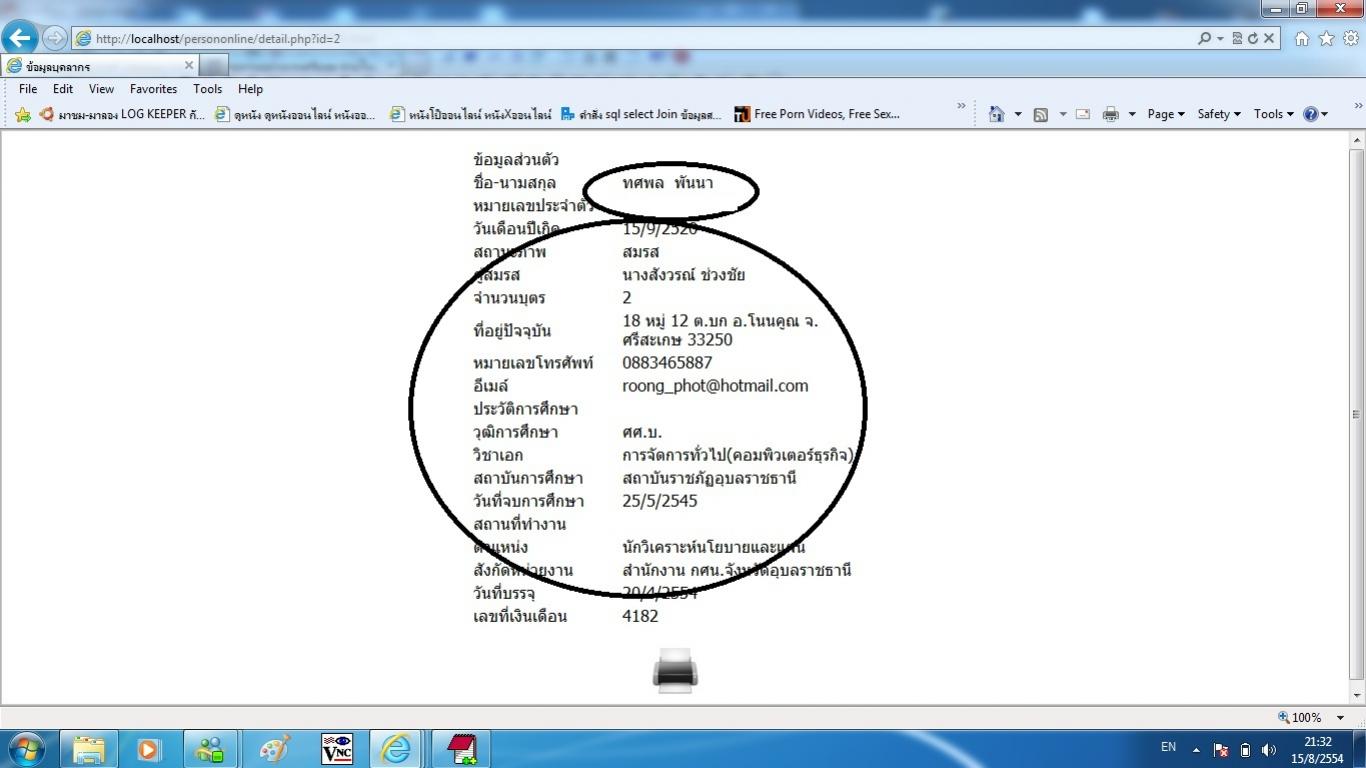Image resolution: width=1366 pixels, height=768 pixels.
Task: Open the Windows Start menu
Action: tap(26, 748)
